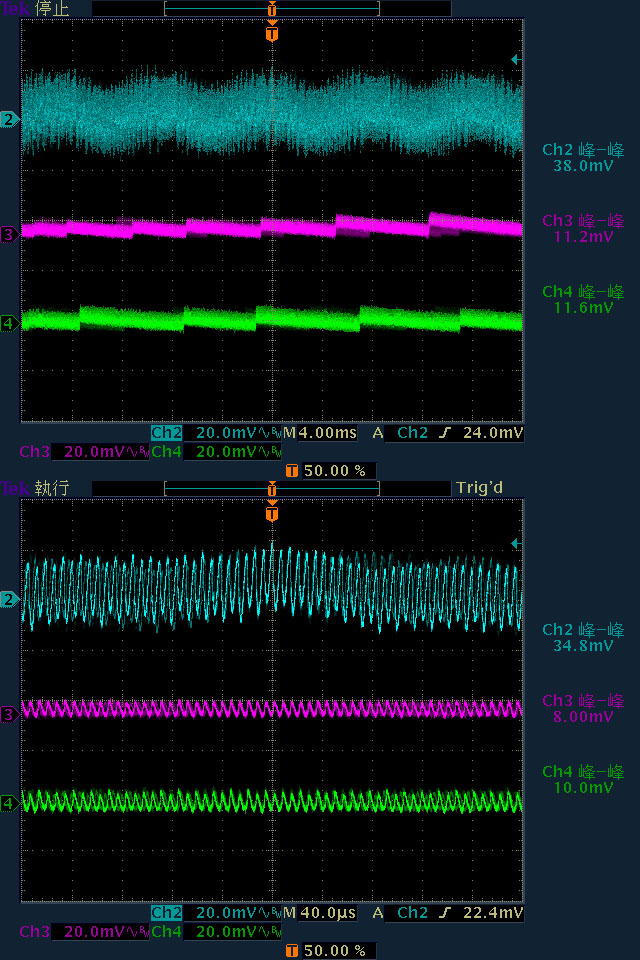
Task: Select the highlighted Ch2 scale label in upper capture
Action: tap(167, 433)
